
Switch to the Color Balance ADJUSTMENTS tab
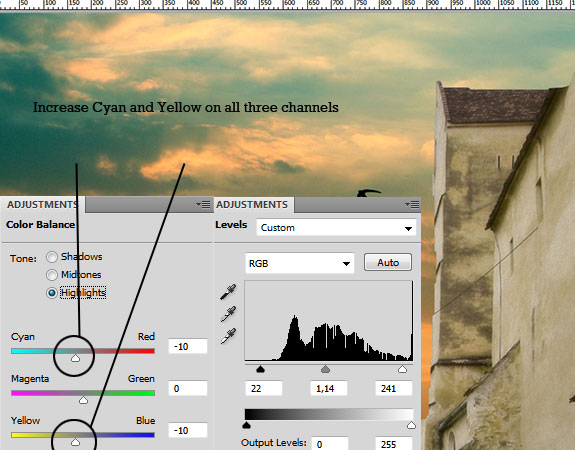(42, 204)
